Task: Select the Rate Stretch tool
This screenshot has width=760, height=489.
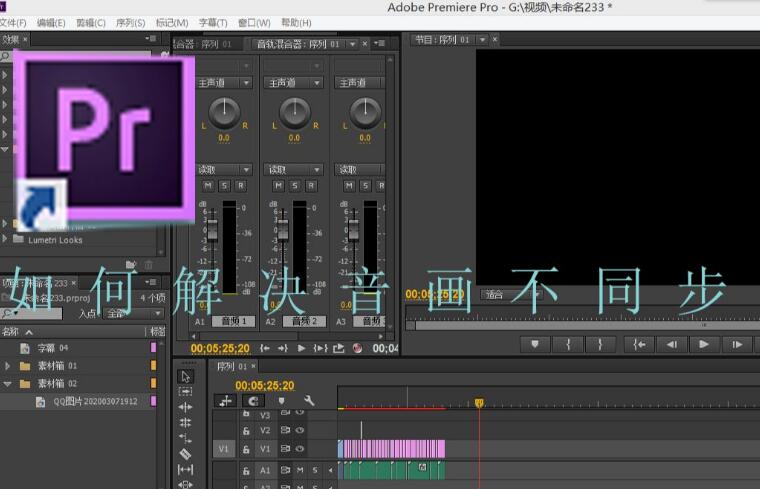Action: tap(186, 438)
